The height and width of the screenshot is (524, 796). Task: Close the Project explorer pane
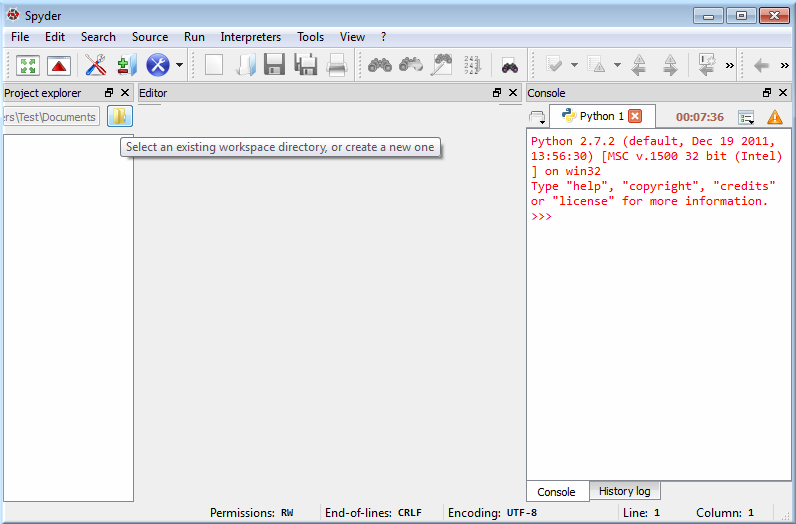(125, 93)
